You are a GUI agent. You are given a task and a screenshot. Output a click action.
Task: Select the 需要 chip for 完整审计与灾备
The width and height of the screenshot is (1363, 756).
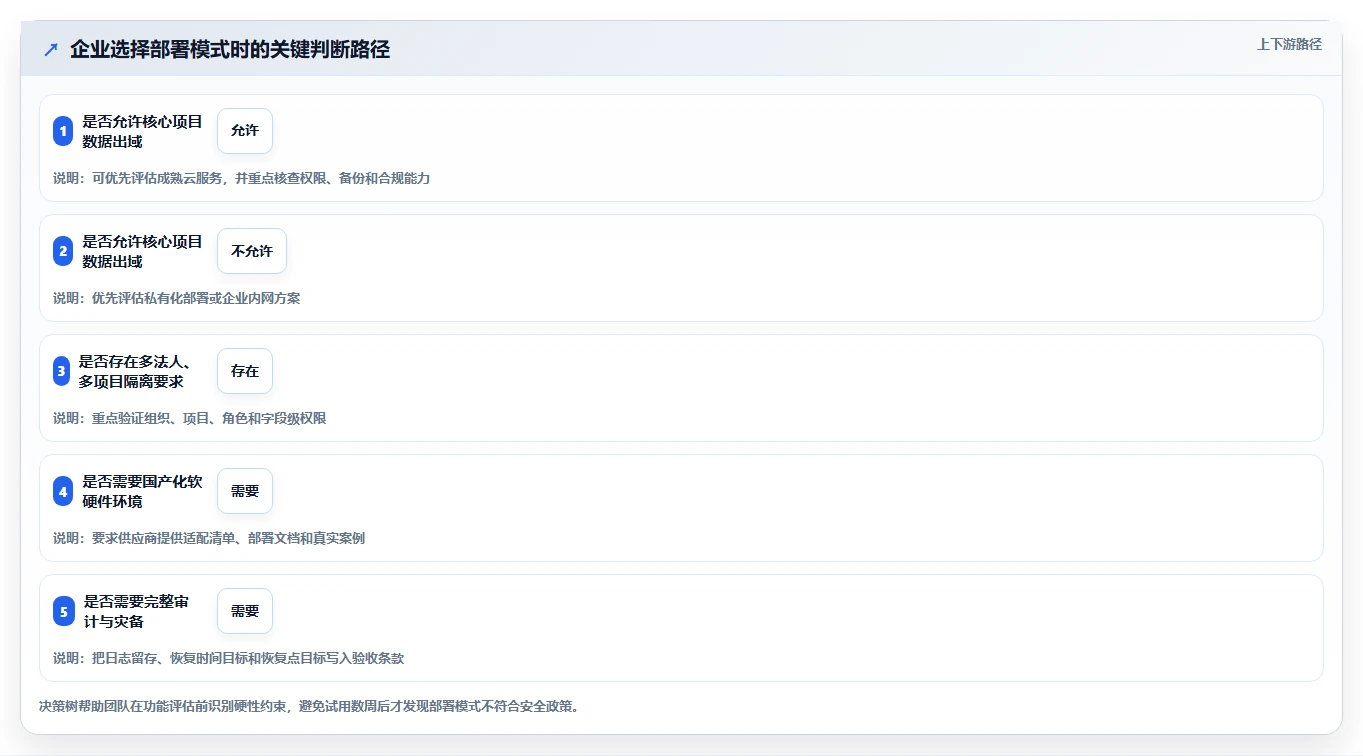click(x=245, y=611)
